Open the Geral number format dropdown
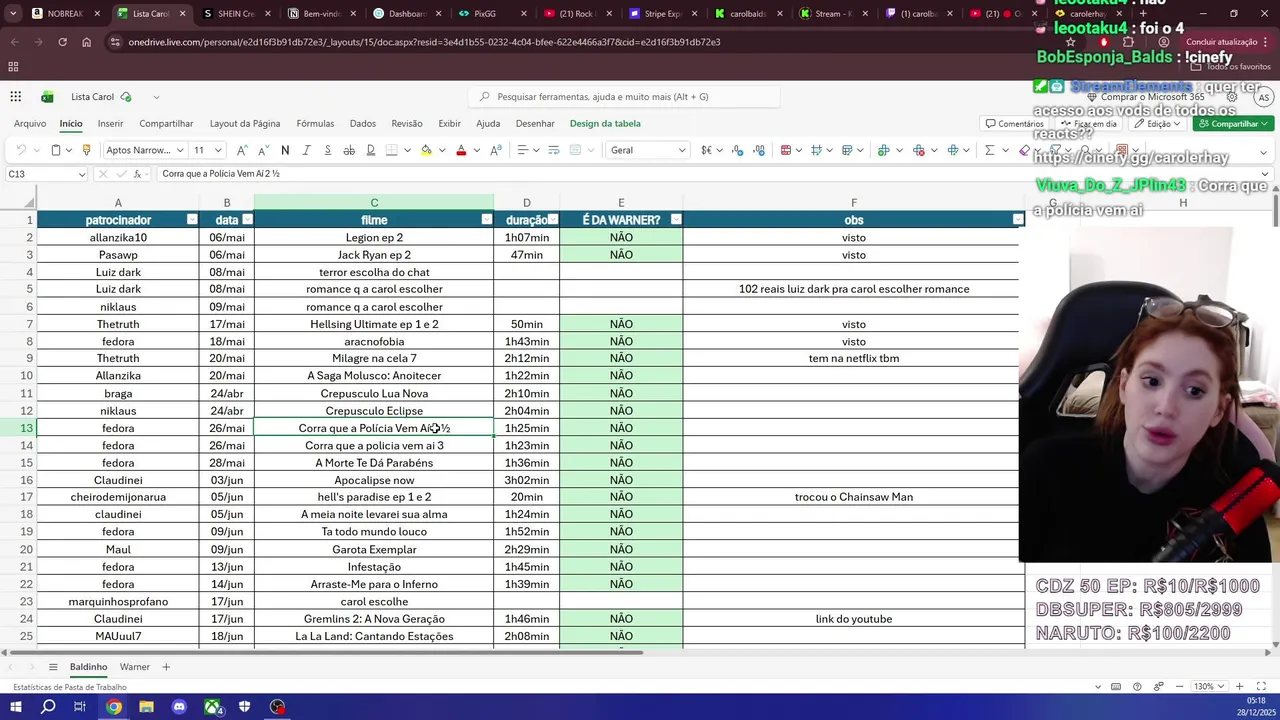 coord(682,150)
